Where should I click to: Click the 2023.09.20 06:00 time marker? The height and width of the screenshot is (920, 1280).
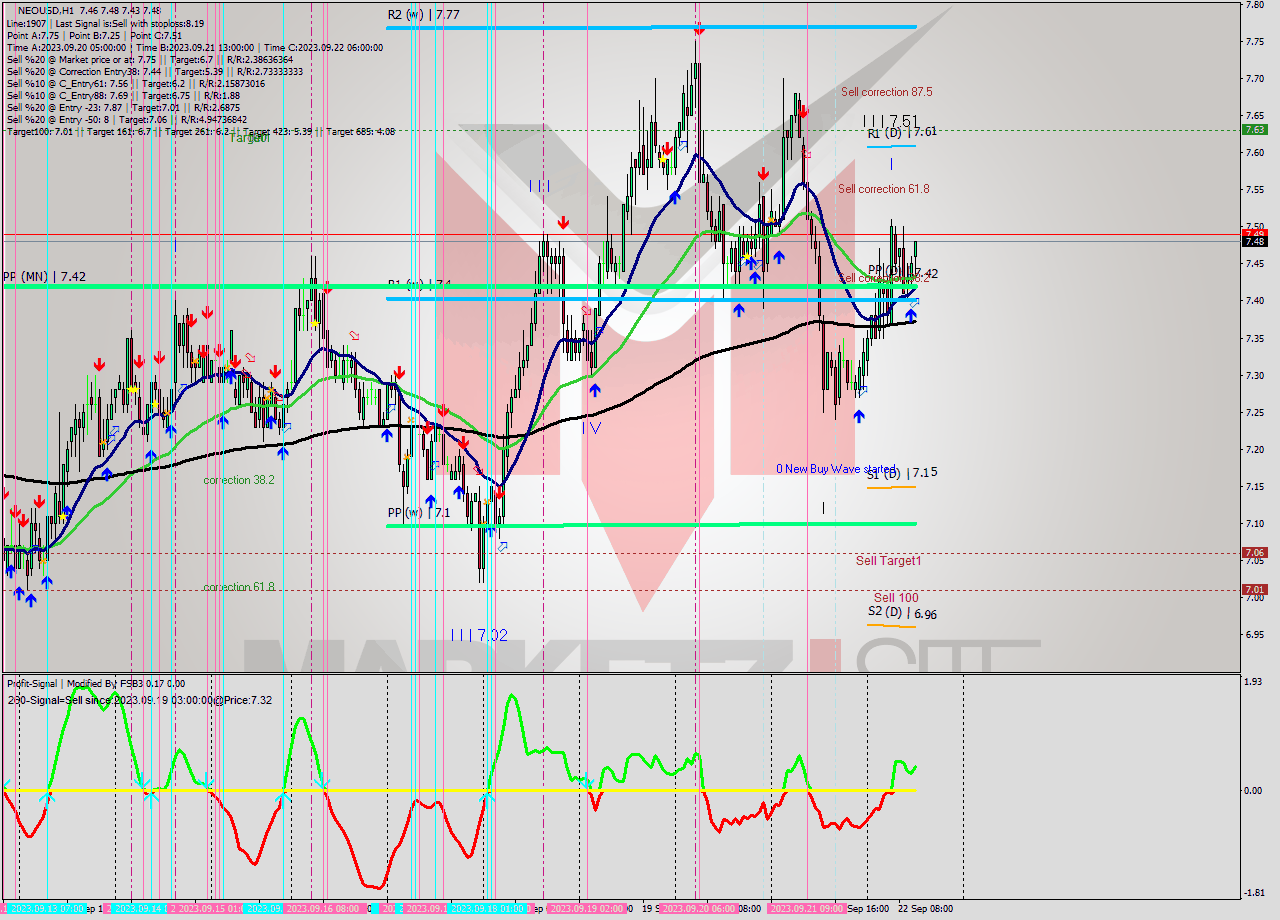[698, 909]
